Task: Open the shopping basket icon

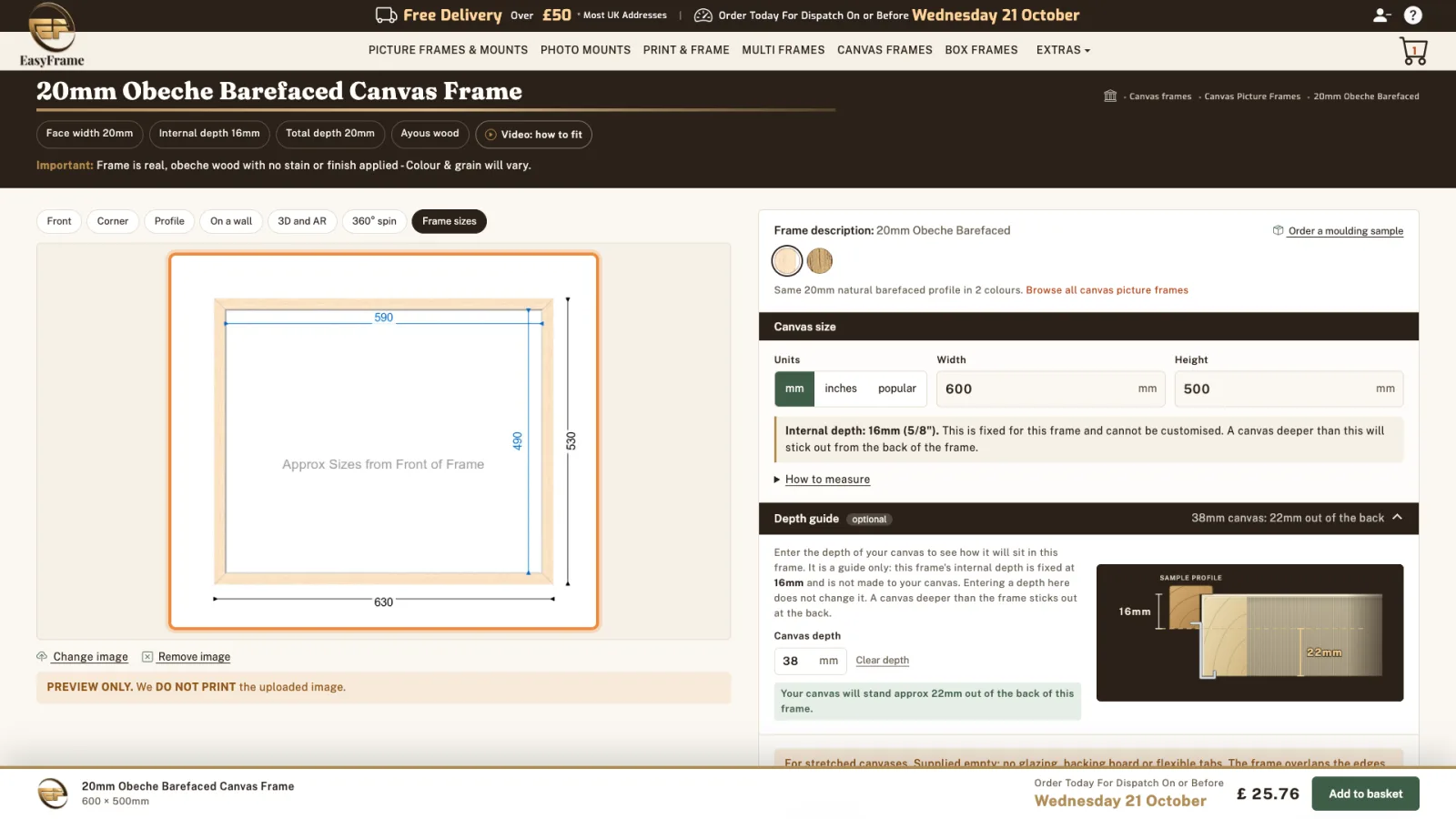Action: tap(1413, 51)
